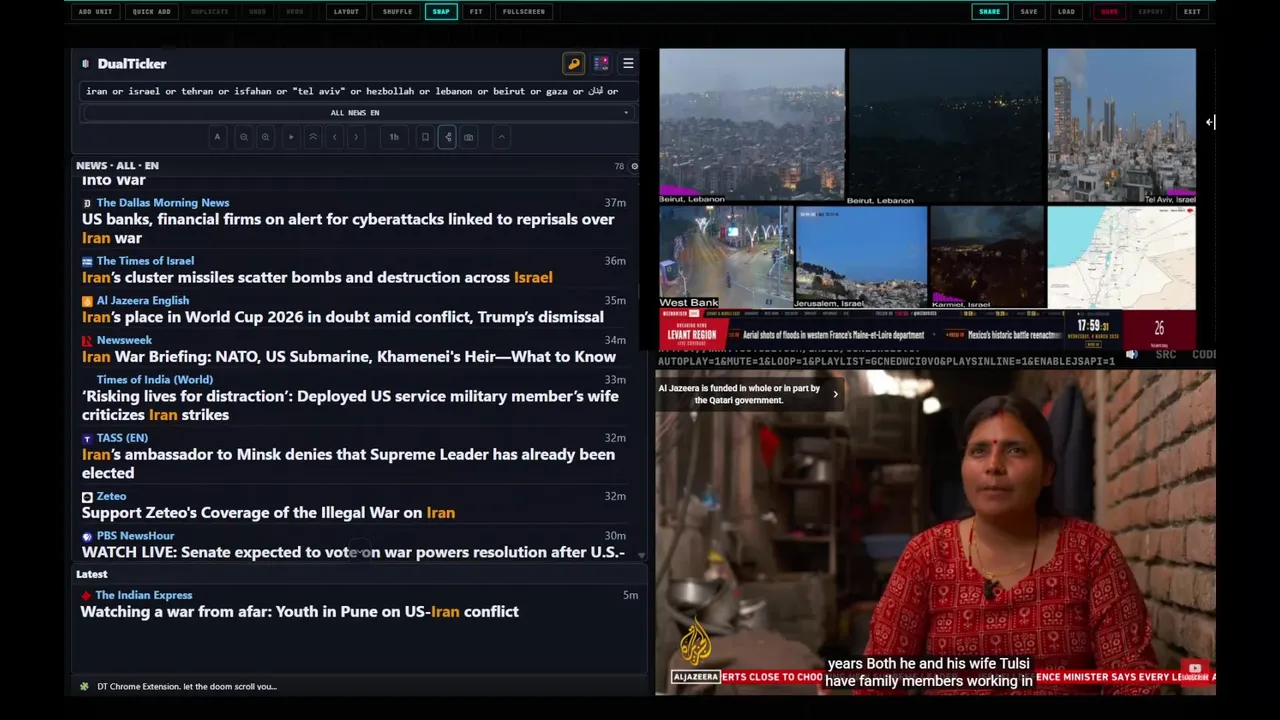Open the DualTicker hamburger menu

[628, 64]
